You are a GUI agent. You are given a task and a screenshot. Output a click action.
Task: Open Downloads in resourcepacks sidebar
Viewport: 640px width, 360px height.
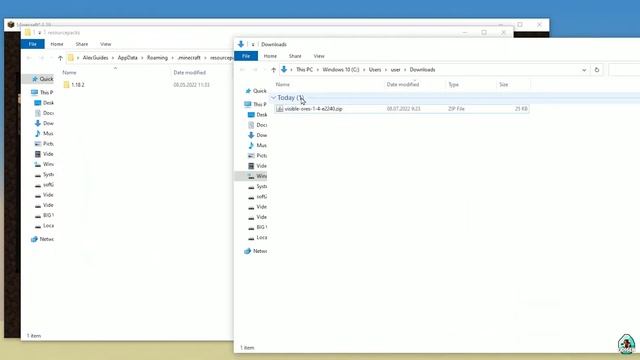[44, 123]
